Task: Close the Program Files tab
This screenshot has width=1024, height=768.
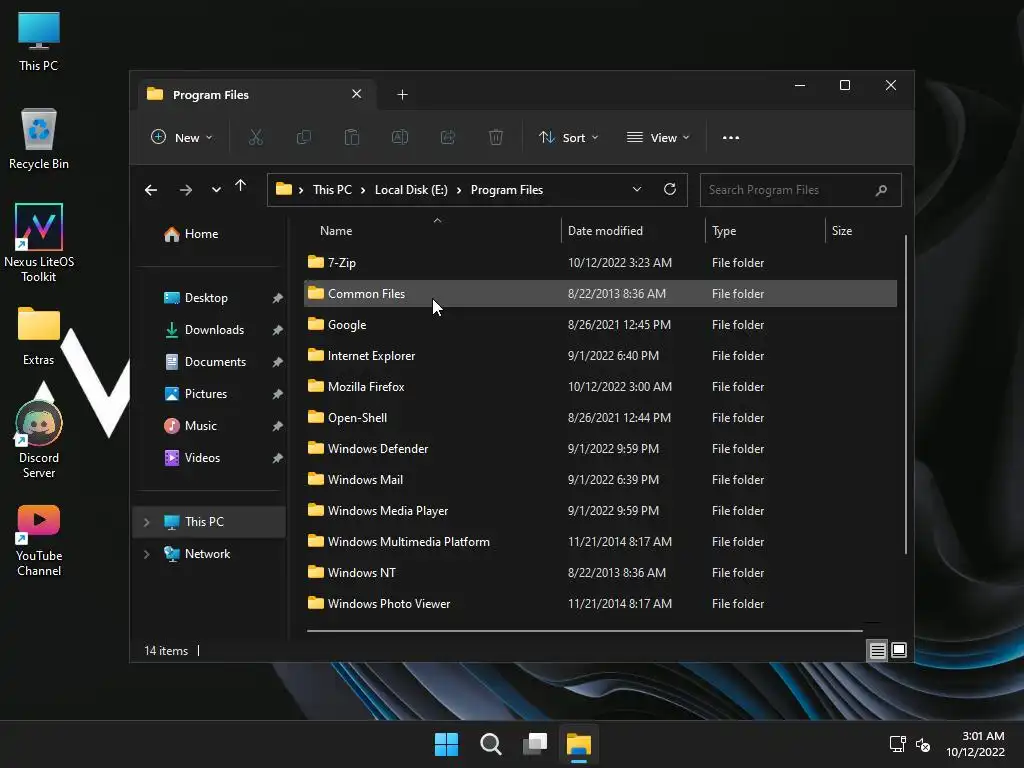Action: [x=357, y=94]
